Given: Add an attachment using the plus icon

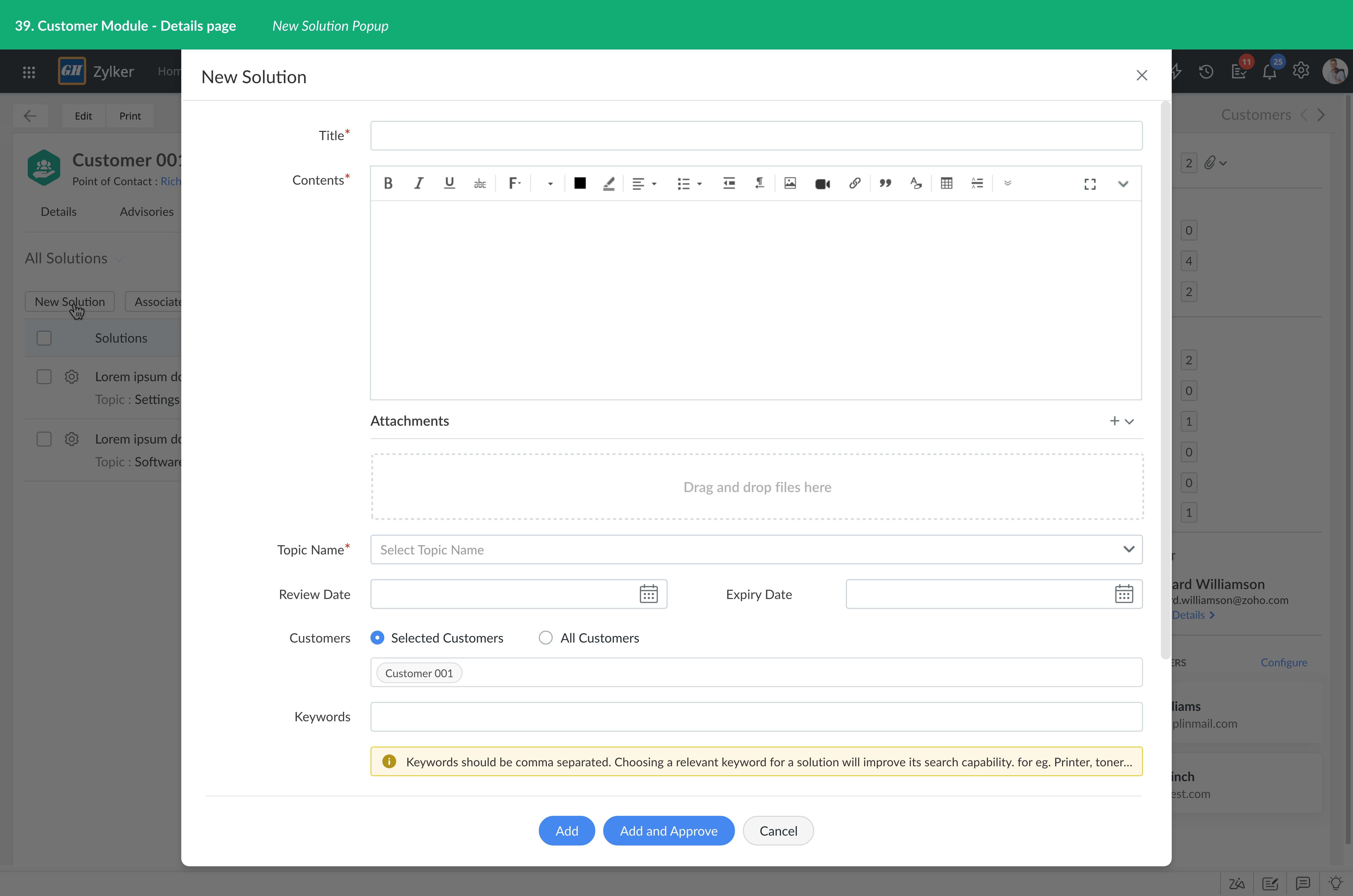Looking at the screenshot, I should point(1114,421).
